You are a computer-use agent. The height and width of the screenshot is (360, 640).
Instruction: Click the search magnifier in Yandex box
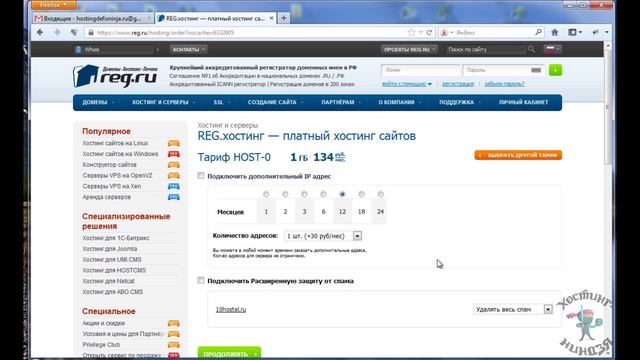538,32
